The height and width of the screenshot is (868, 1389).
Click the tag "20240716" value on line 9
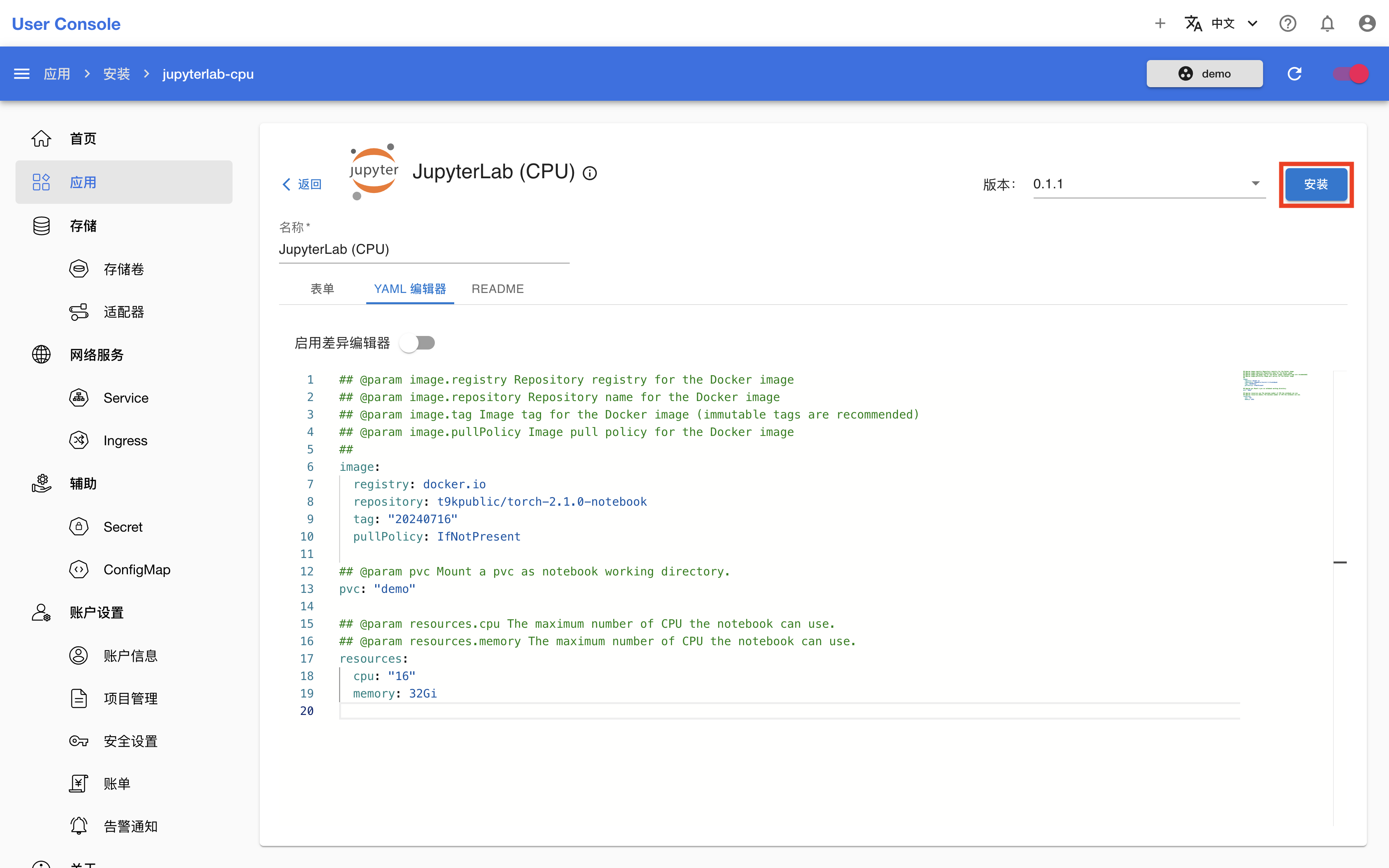(422, 519)
